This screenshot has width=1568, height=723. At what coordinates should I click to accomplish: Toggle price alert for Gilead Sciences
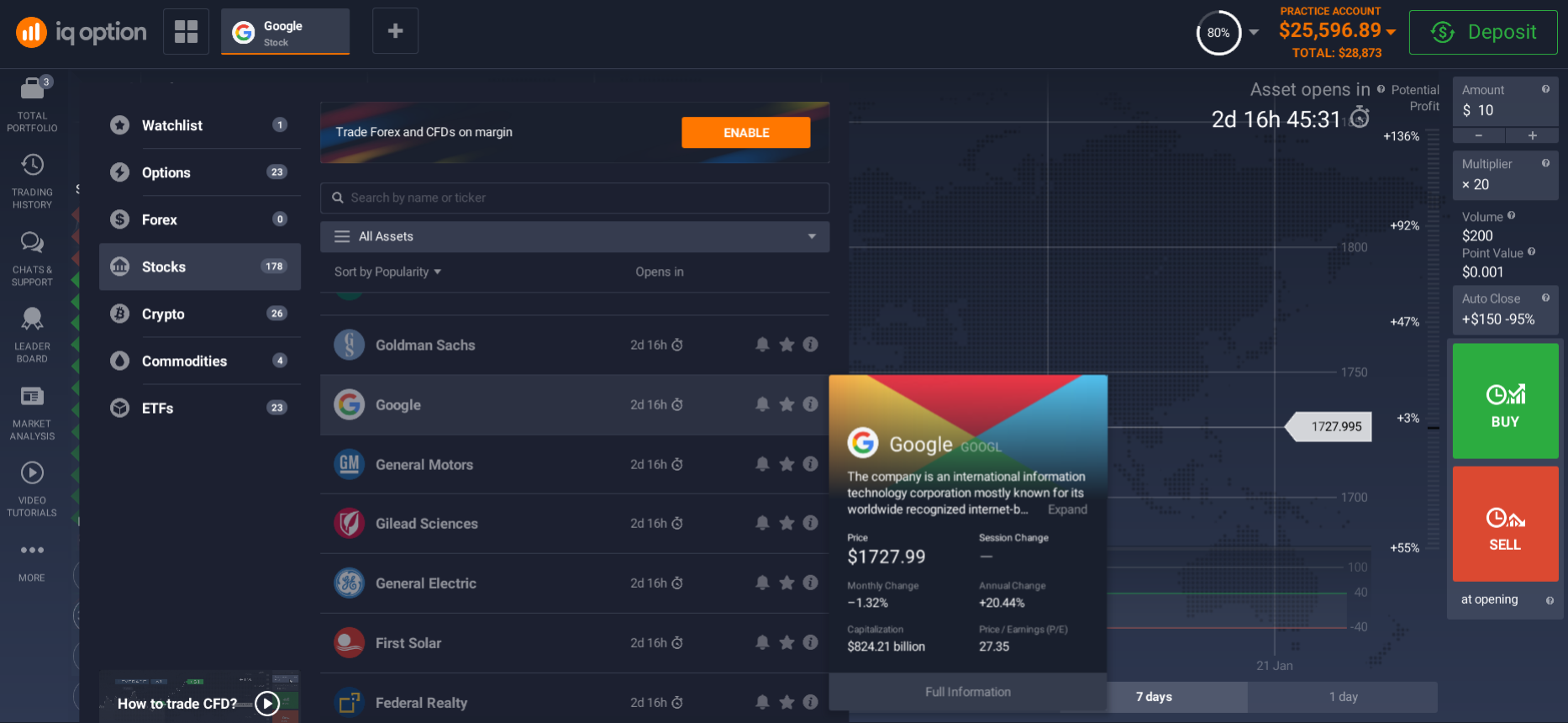(x=762, y=523)
